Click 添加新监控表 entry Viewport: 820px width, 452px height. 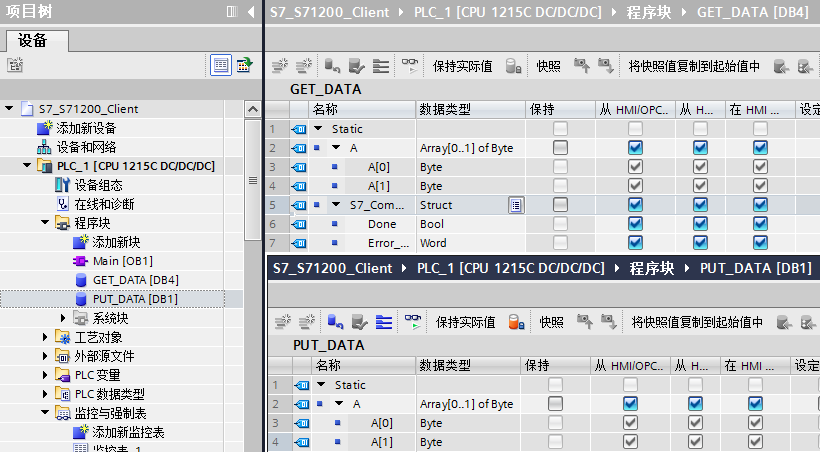point(128,432)
